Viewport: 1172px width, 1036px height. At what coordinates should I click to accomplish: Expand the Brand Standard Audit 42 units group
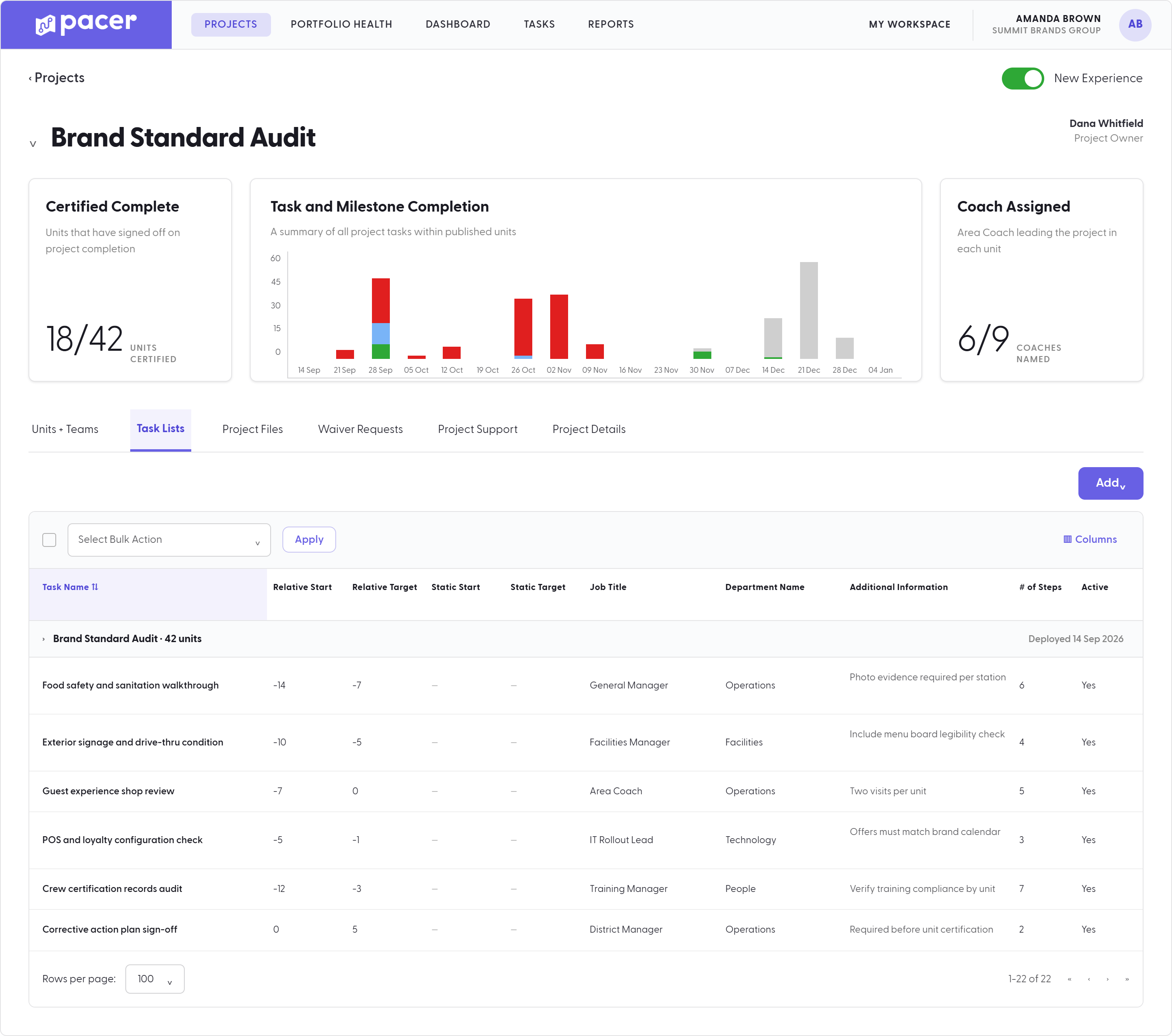tap(44, 639)
